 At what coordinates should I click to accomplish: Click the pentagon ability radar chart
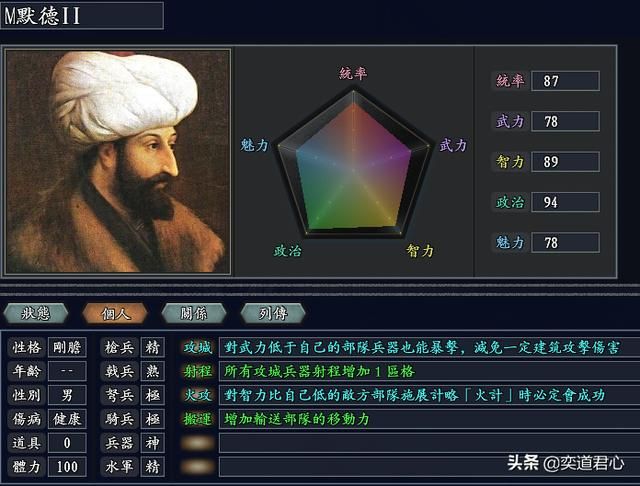click(x=353, y=162)
